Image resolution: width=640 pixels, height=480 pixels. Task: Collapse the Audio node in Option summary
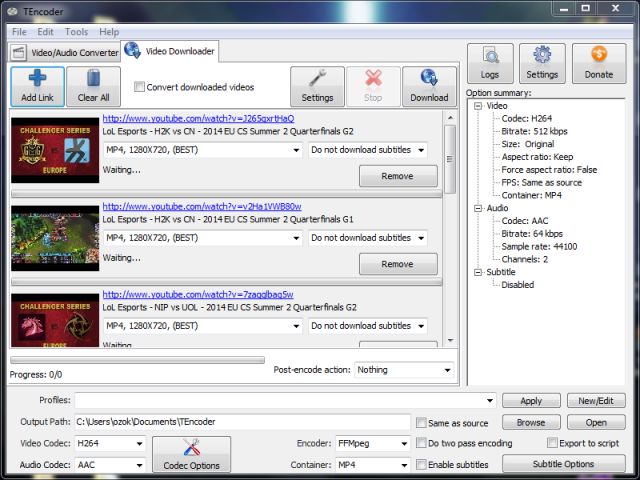[478, 208]
